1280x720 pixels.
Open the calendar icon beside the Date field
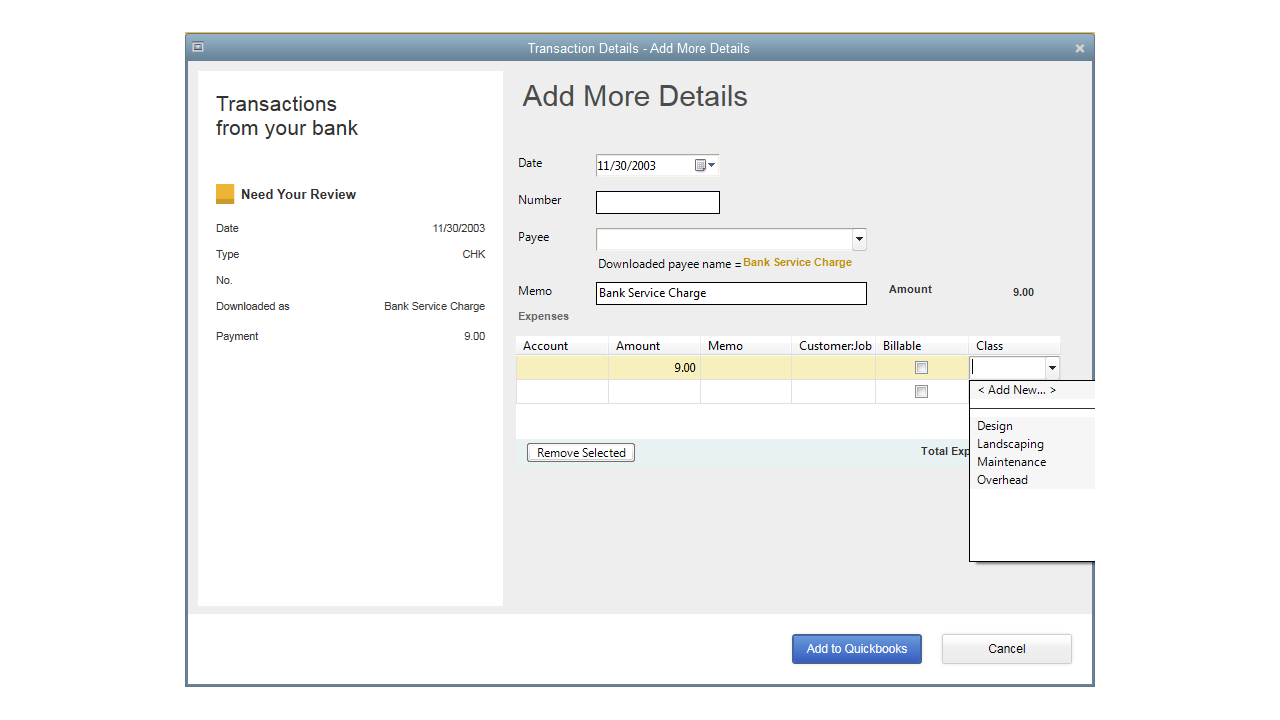(700, 165)
